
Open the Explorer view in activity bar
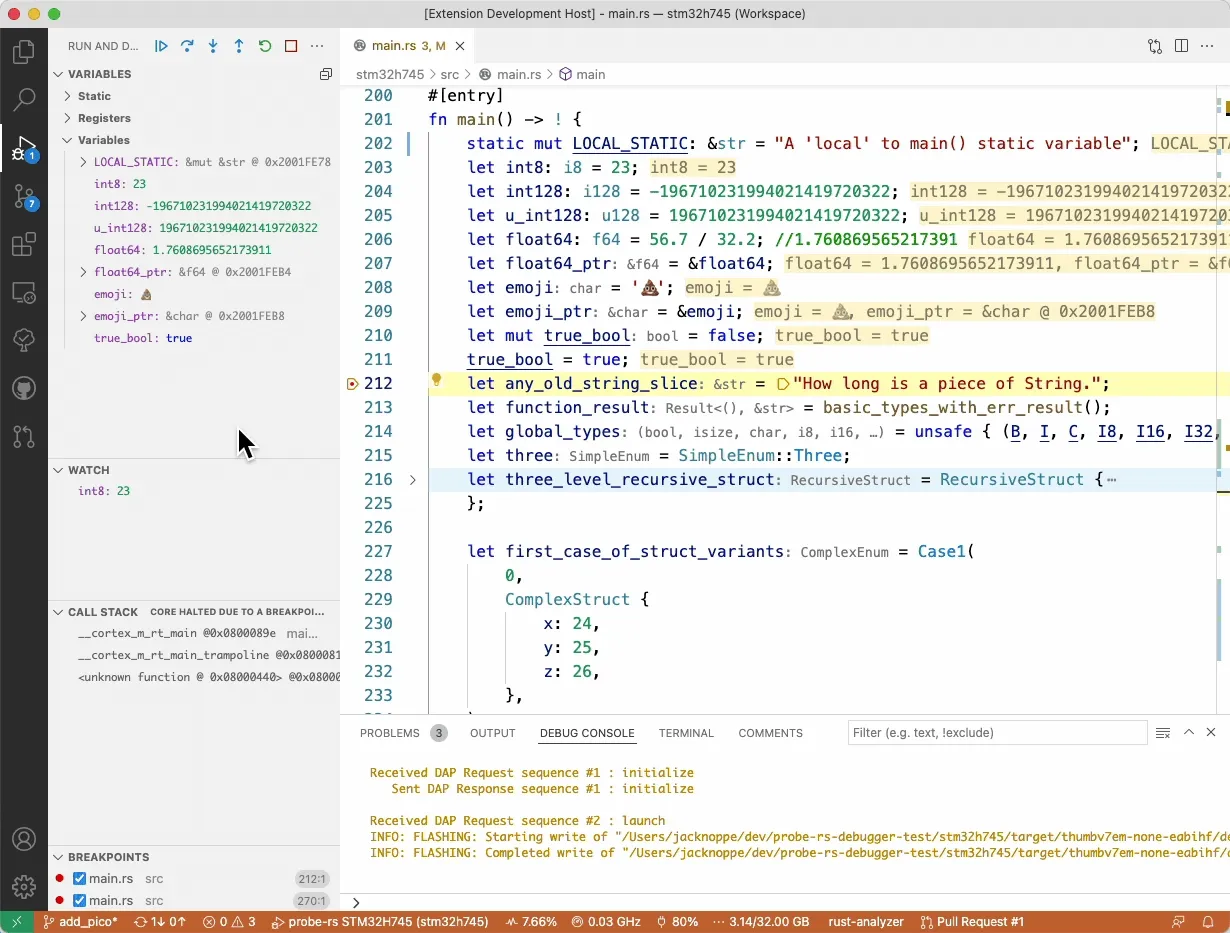coord(24,52)
